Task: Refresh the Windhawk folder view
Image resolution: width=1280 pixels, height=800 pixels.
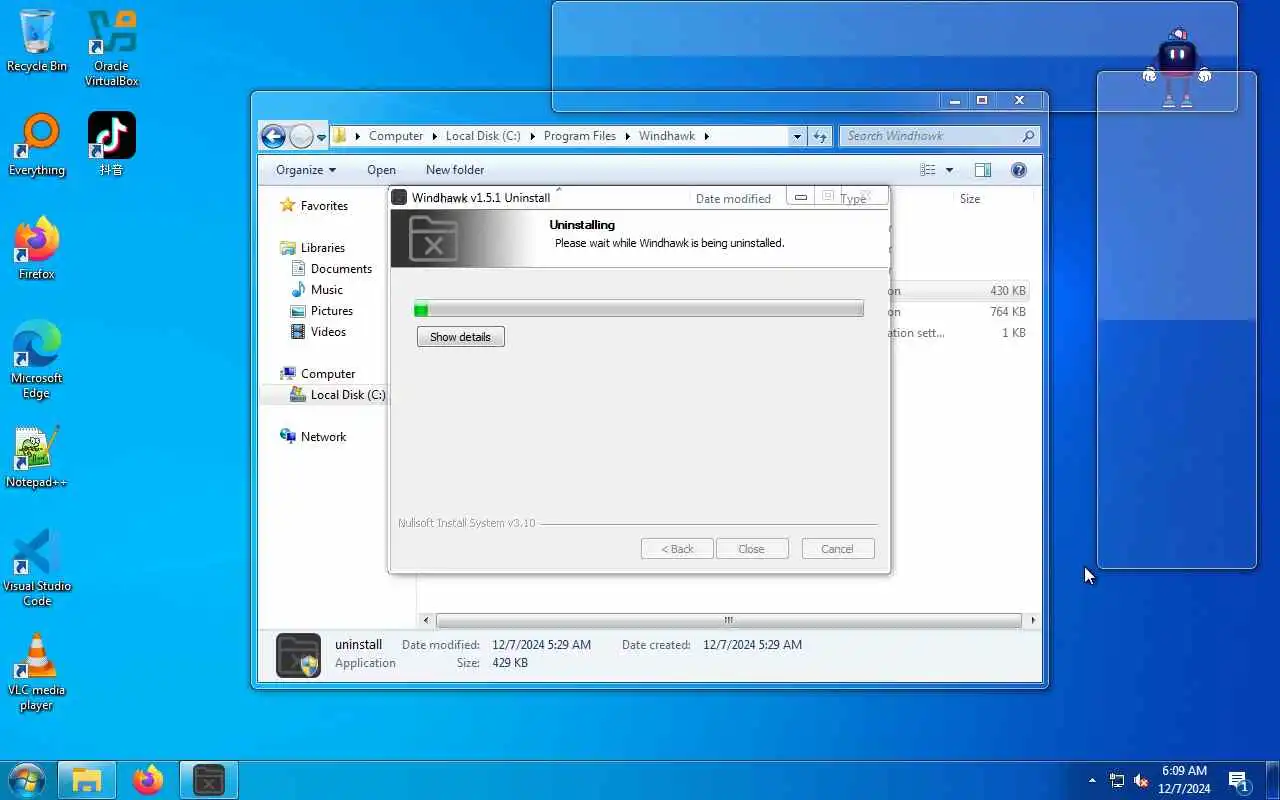Action: click(x=820, y=136)
